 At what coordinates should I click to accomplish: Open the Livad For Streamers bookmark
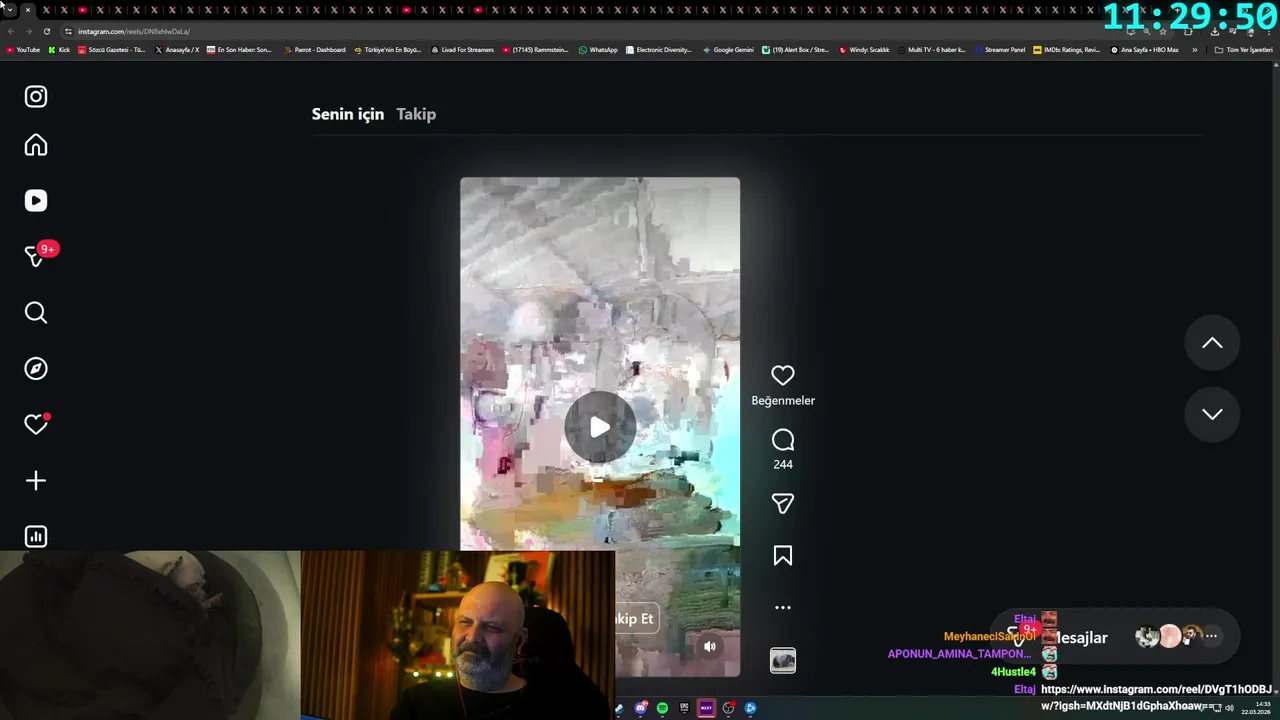(462, 50)
